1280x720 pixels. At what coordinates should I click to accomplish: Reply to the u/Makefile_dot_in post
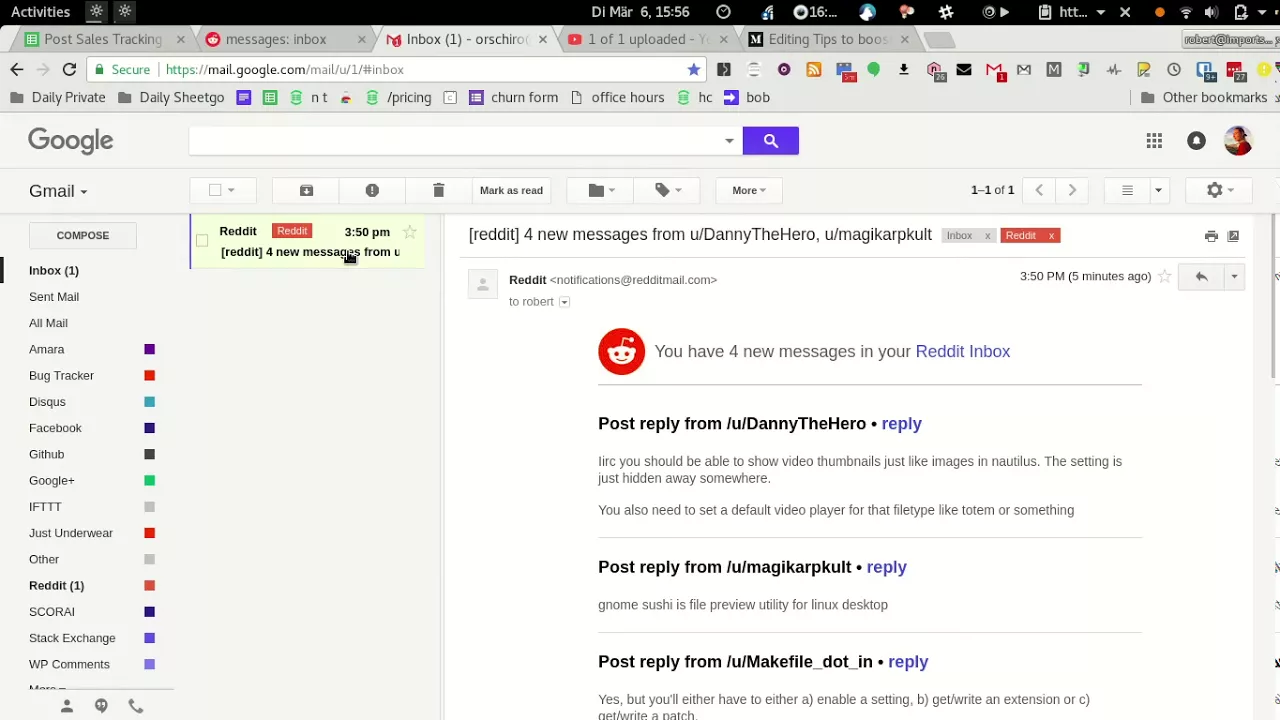(x=908, y=662)
